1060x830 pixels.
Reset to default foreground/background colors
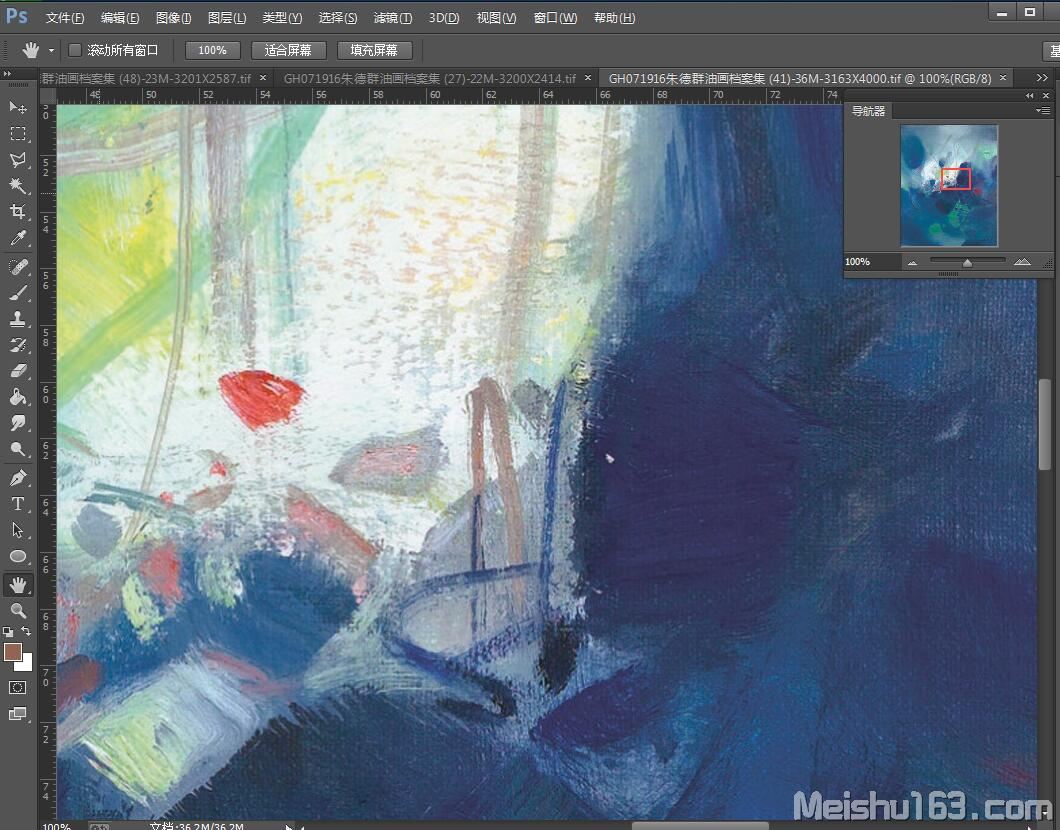pos(7,631)
